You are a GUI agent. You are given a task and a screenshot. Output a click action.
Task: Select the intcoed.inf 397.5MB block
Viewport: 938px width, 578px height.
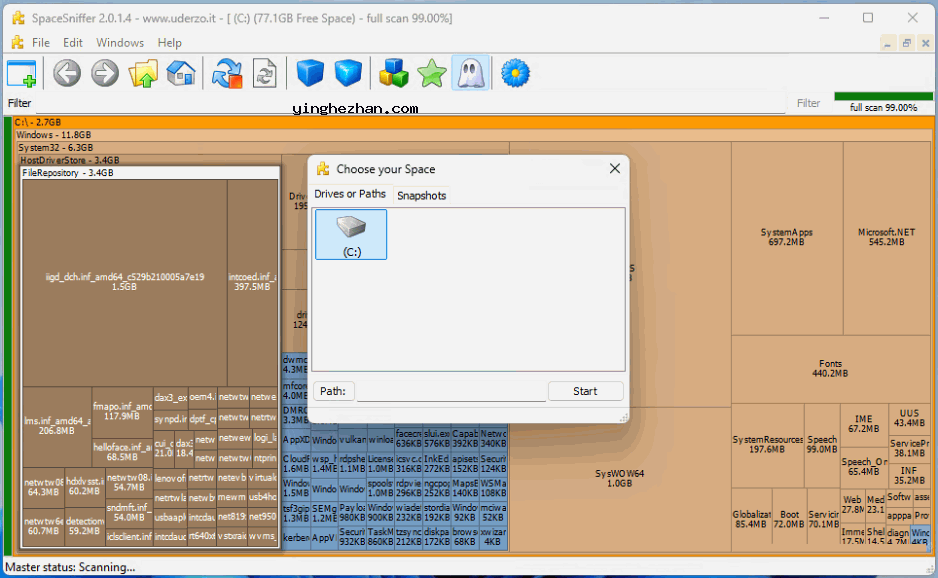[252, 282]
